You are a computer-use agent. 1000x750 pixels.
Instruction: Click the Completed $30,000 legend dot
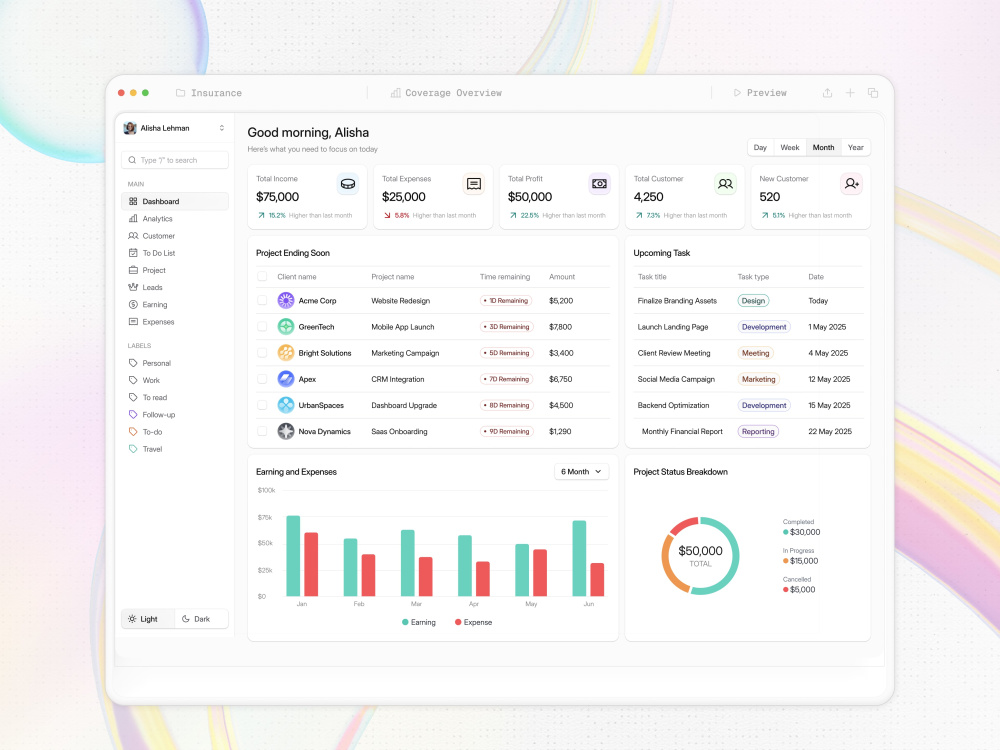pos(786,532)
